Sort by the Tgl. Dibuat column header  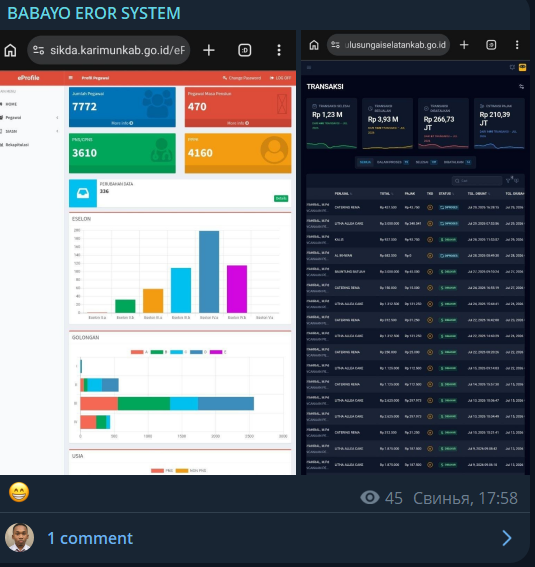coord(479,194)
